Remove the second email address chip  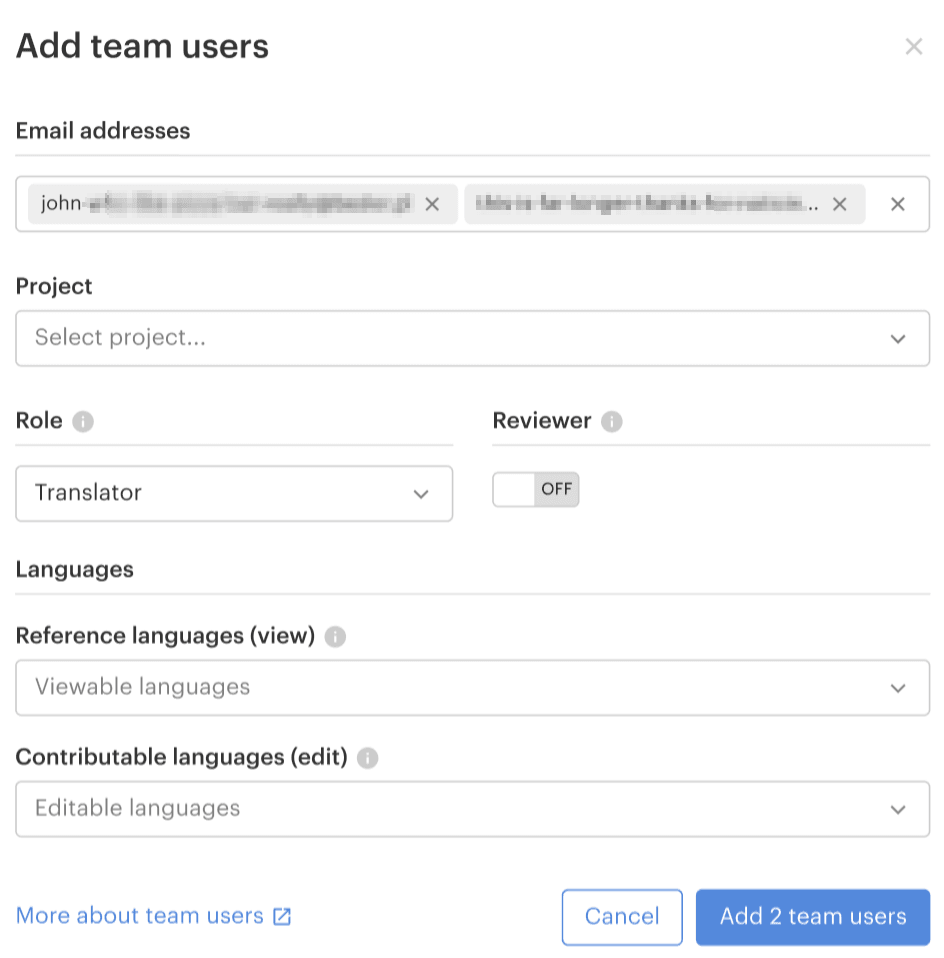click(840, 204)
